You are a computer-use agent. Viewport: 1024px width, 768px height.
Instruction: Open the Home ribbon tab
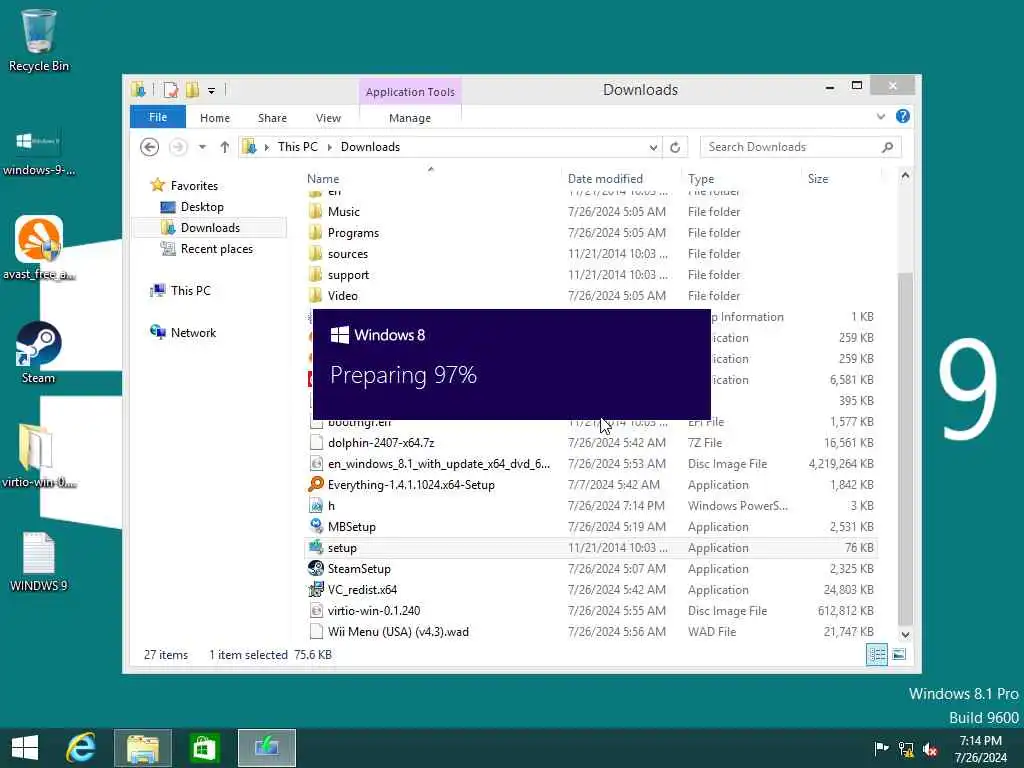pyautogui.click(x=215, y=118)
